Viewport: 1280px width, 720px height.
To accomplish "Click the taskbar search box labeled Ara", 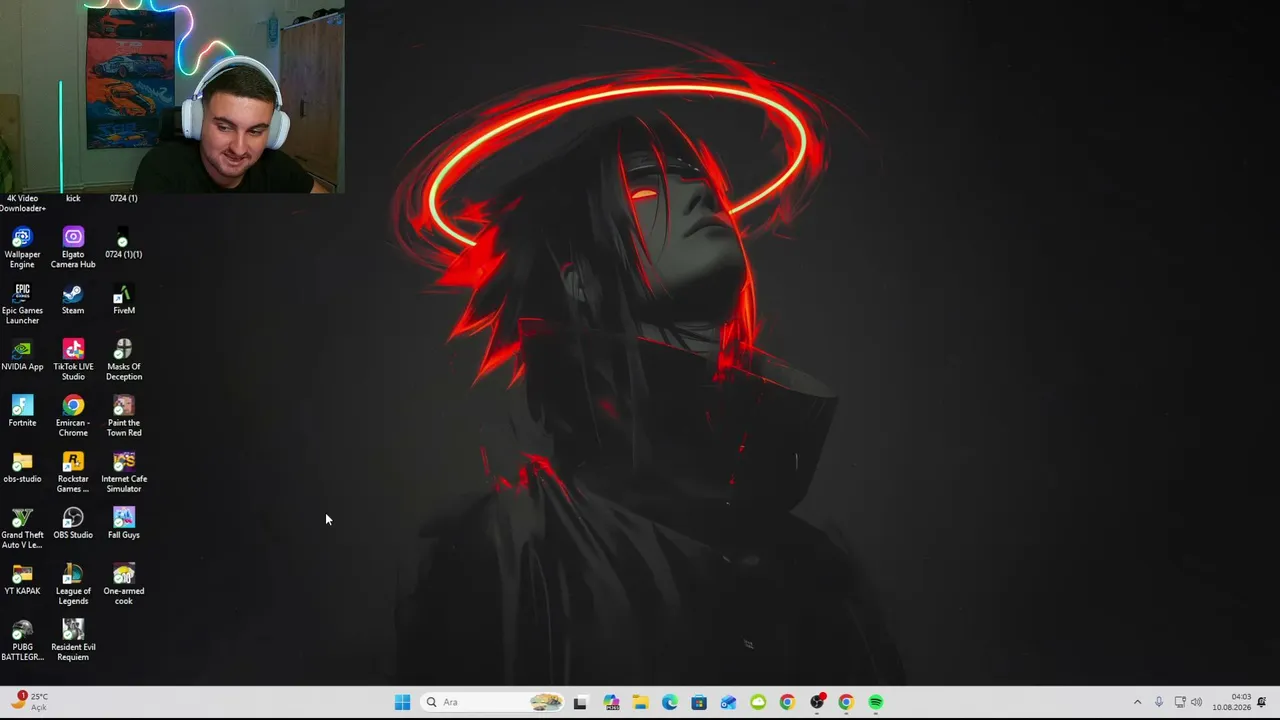I will tap(492, 702).
